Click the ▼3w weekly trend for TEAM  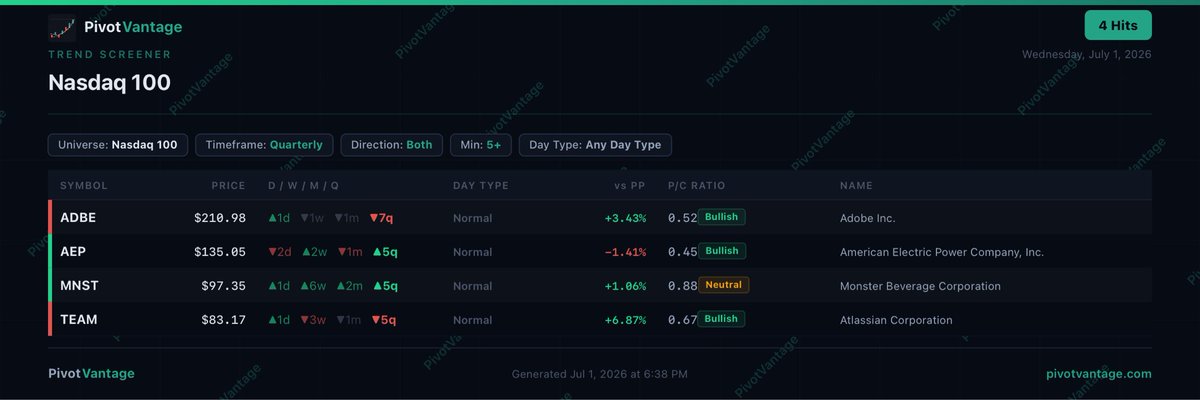[x=312, y=320]
